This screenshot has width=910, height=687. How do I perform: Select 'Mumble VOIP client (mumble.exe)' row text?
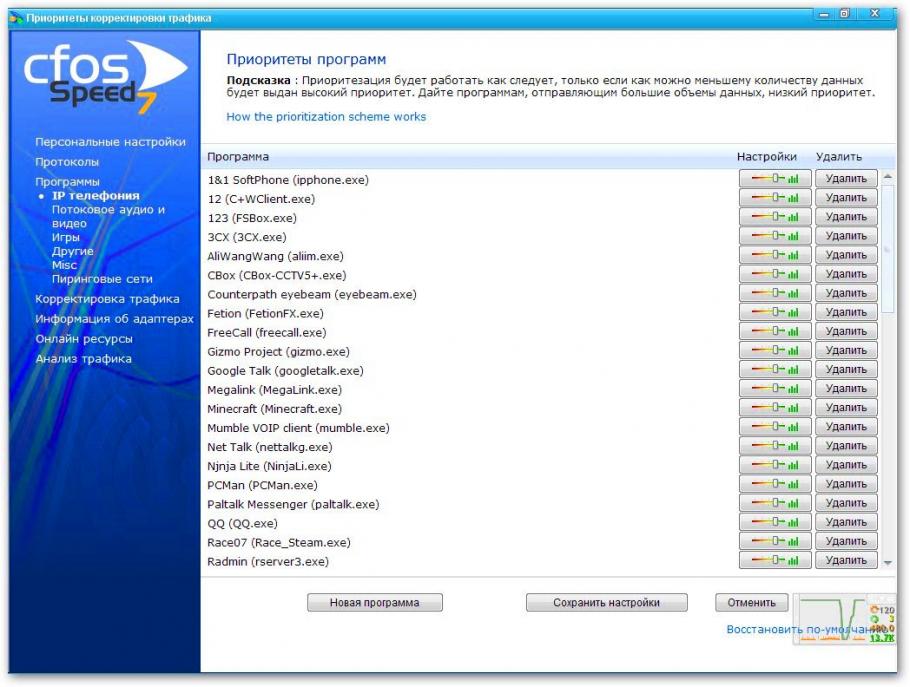298,428
